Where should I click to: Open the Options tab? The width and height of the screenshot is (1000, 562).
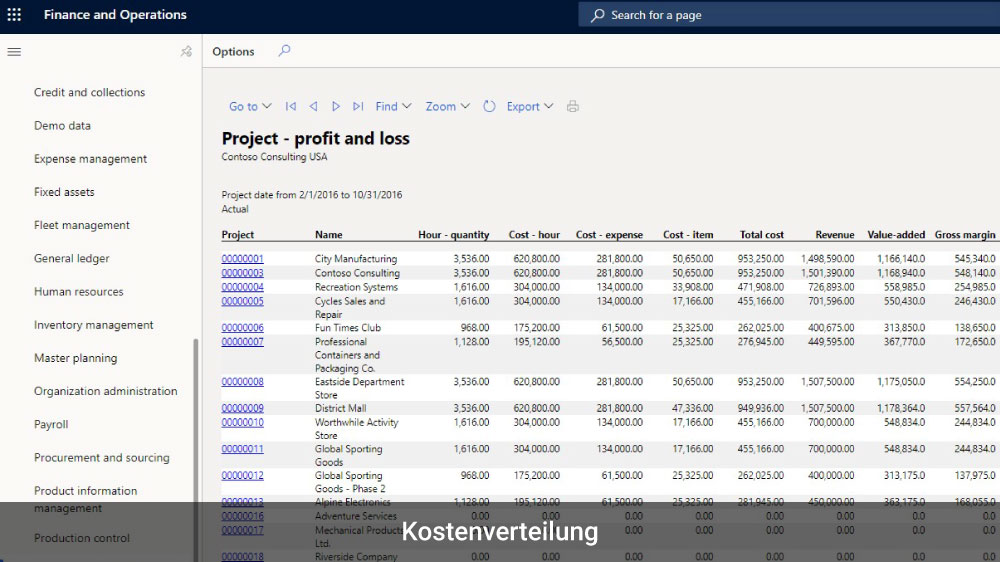tap(233, 52)
